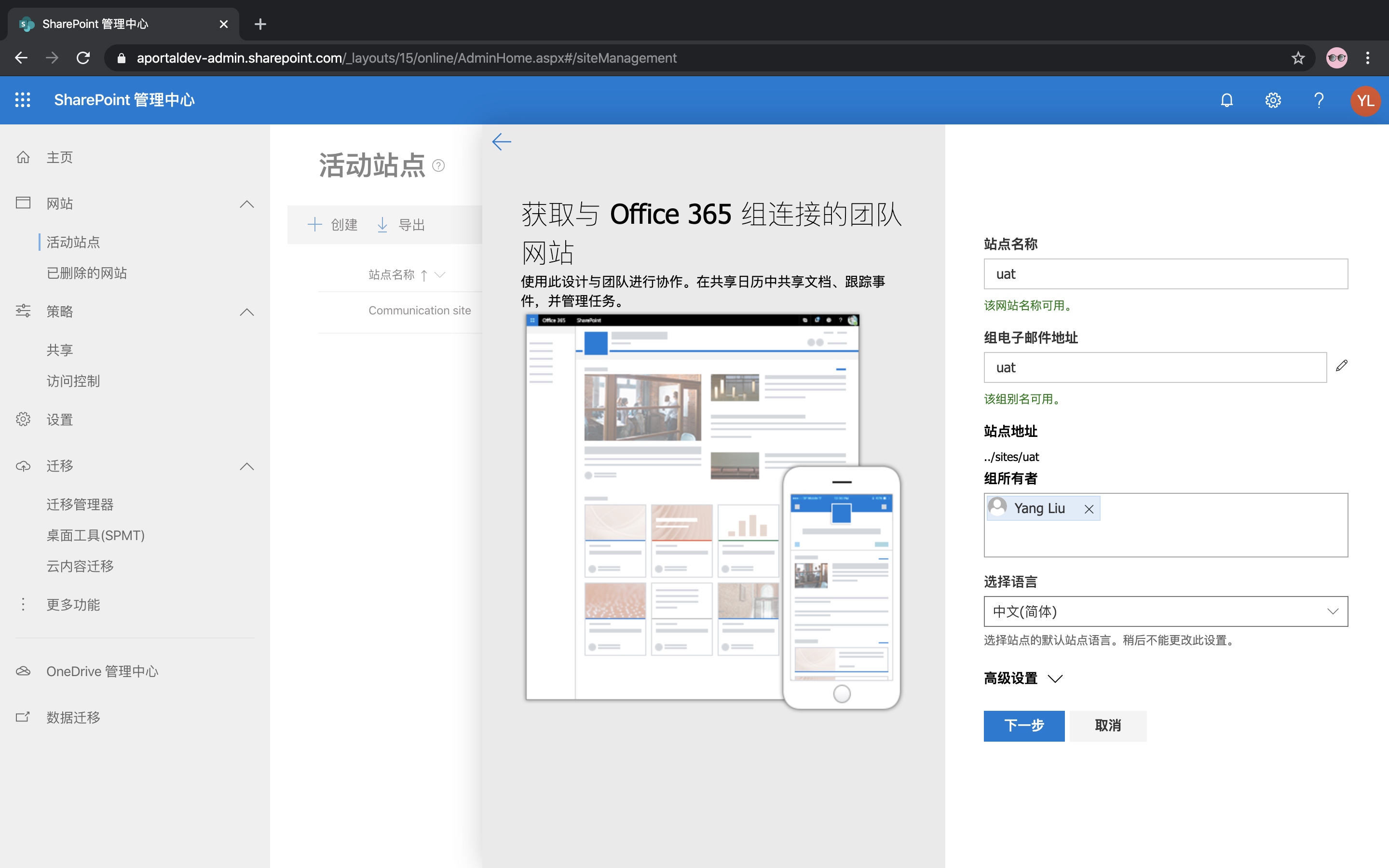Go to 已删除的网站

(x=87, y=273)
